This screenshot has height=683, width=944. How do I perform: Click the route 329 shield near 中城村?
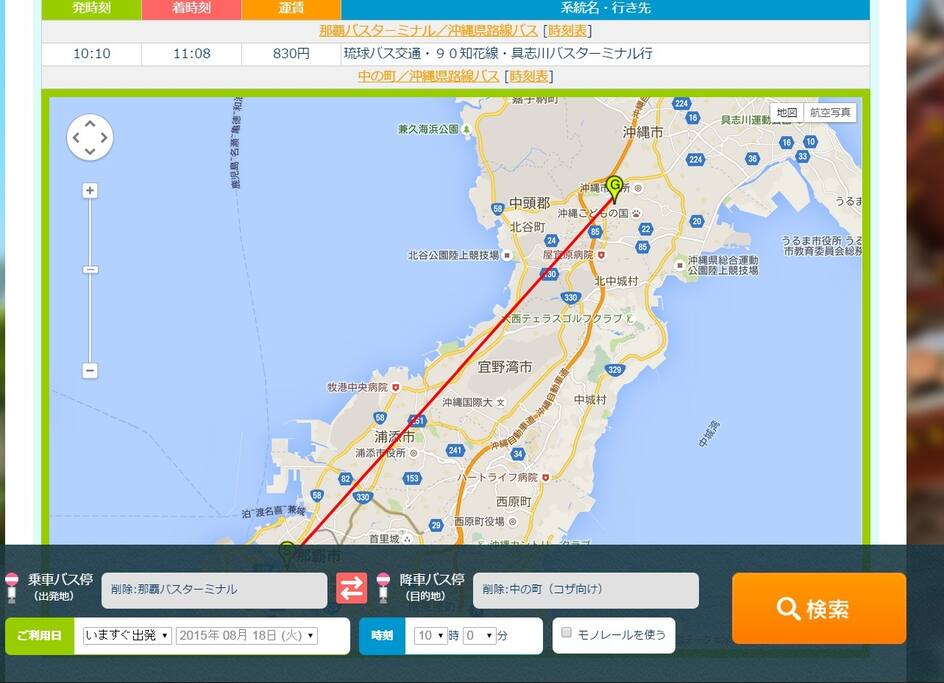point(614,370)
